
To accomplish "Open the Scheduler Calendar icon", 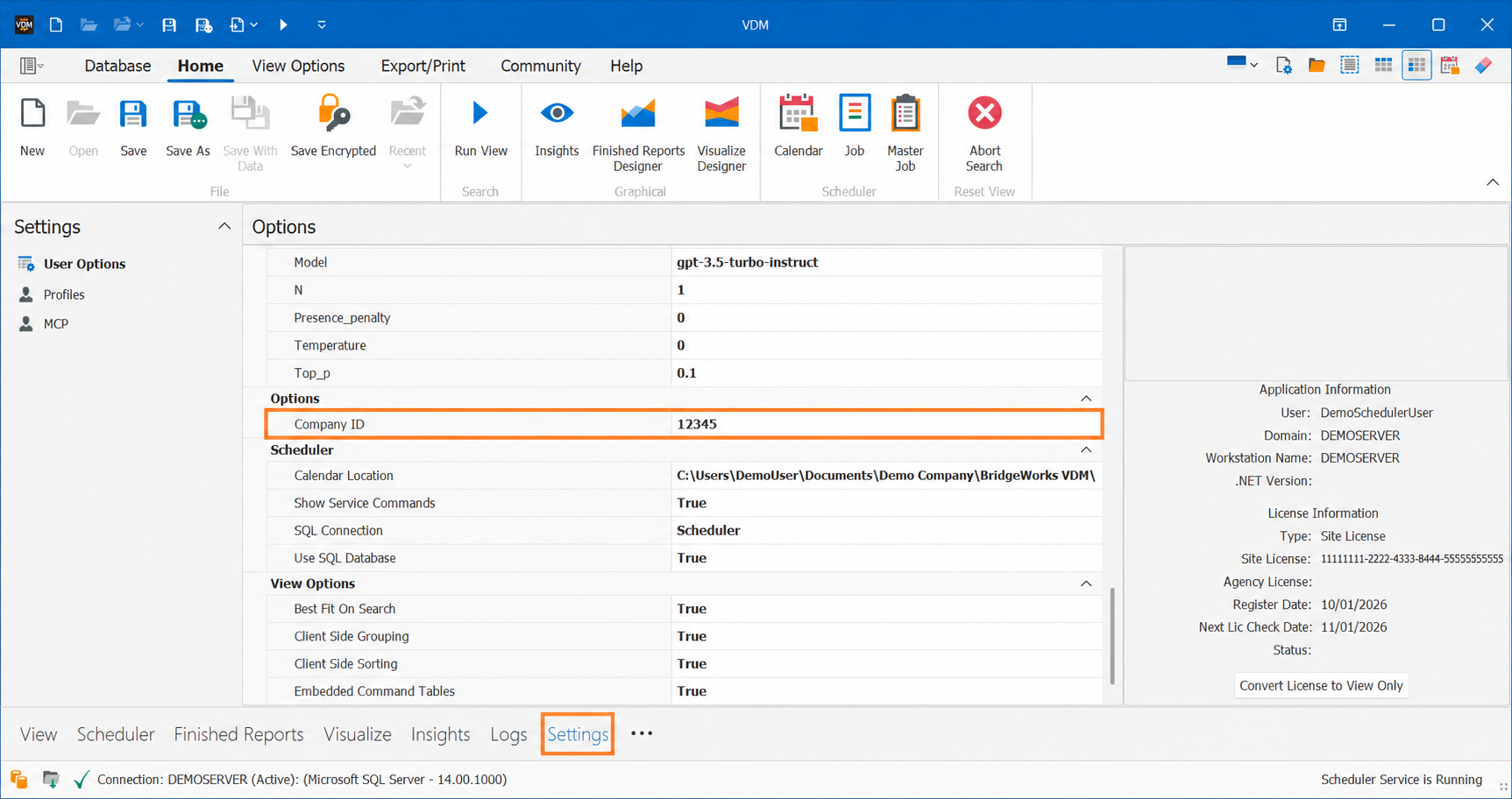I will click(798, 113).
